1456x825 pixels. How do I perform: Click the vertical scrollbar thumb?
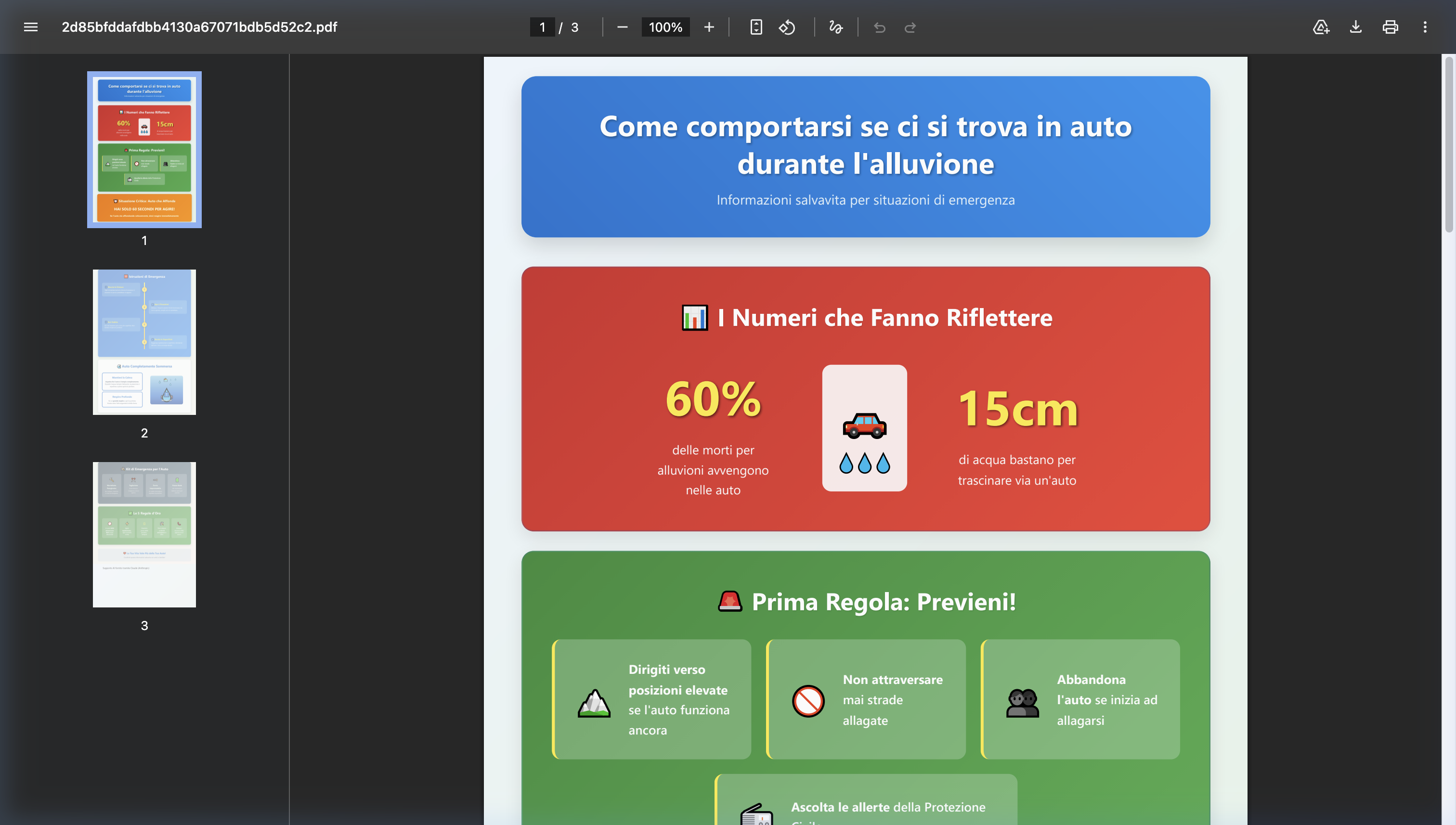(x=1449, y=144)
